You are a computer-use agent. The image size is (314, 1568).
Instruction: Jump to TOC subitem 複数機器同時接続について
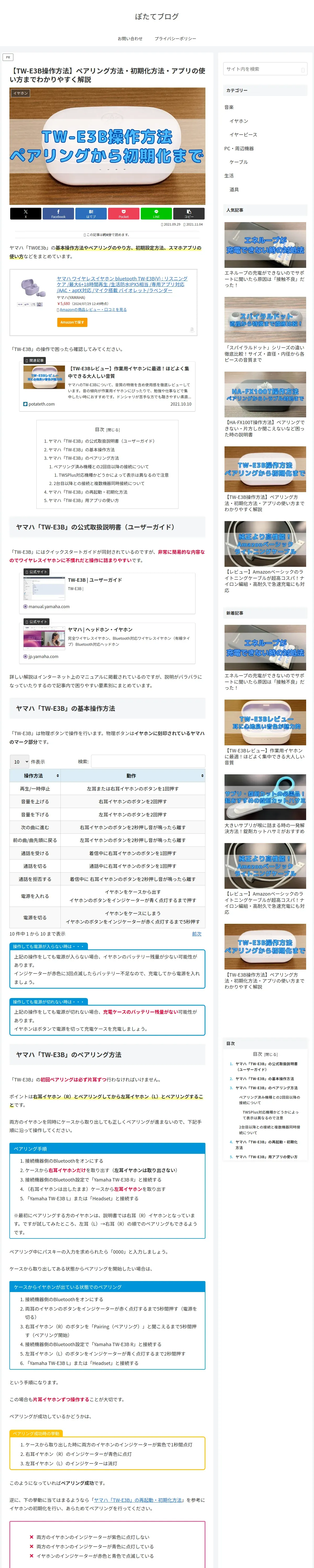click(99, 483)
